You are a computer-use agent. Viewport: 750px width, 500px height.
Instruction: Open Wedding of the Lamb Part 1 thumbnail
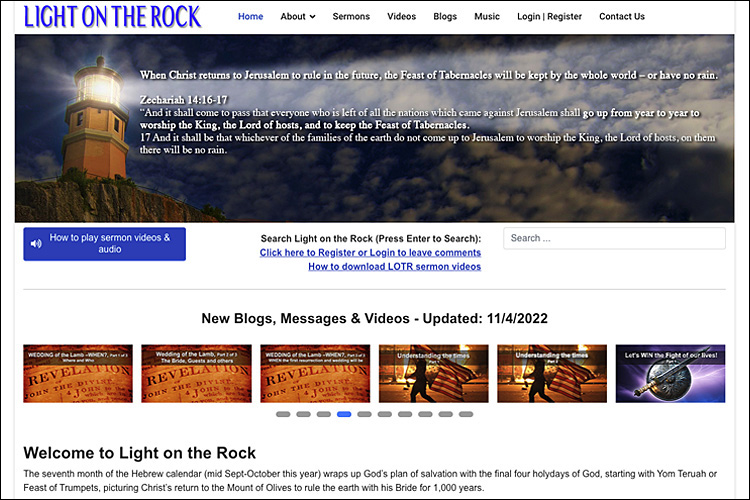pyautogui.click(x=78, y=374)
